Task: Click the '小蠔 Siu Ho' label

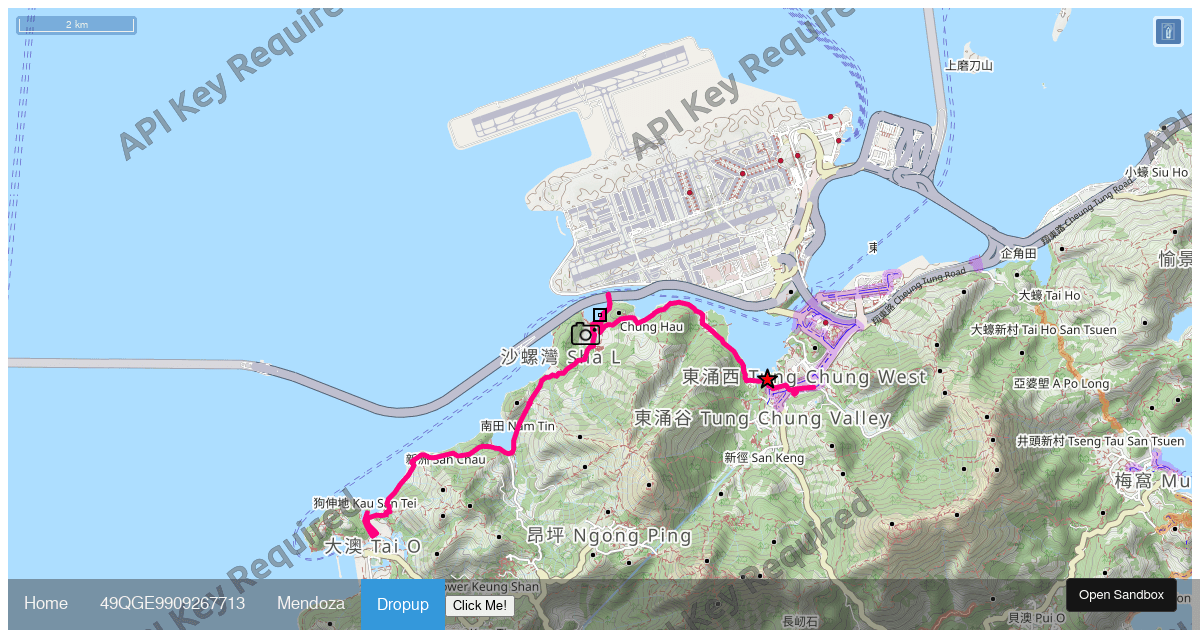Action: coord(1156,172)
